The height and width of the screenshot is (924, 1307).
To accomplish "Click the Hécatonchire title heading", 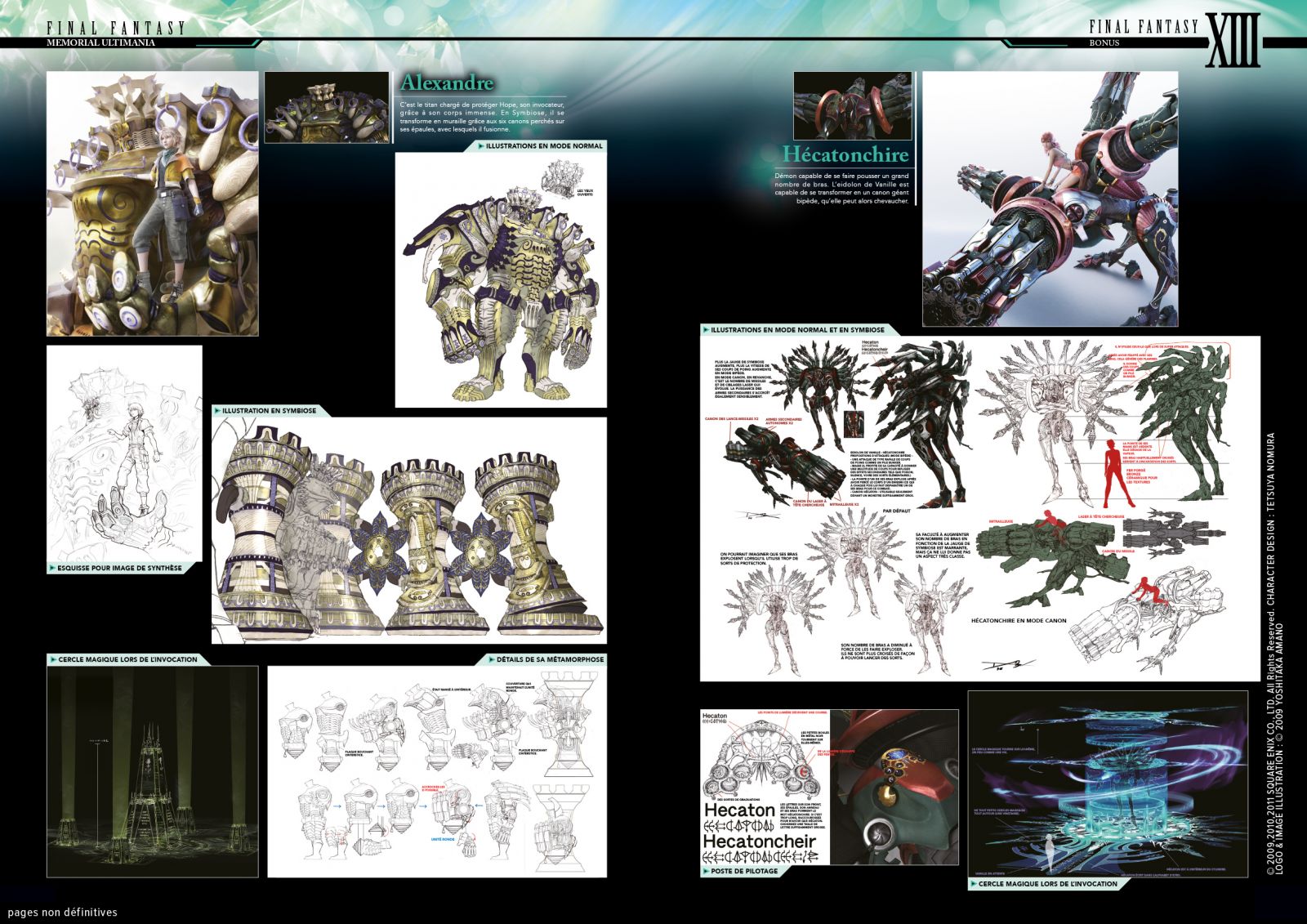I will coord(845,154).
